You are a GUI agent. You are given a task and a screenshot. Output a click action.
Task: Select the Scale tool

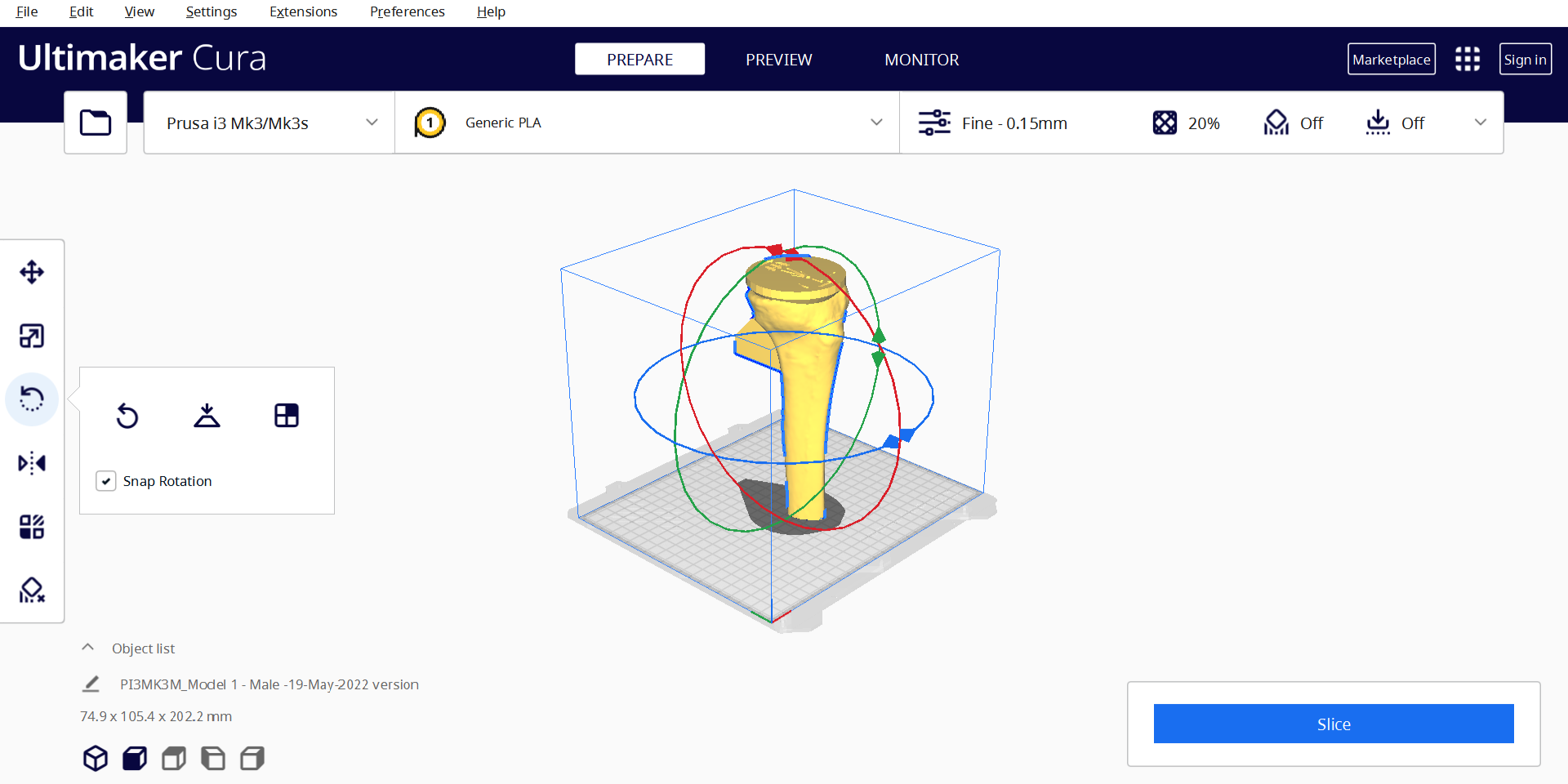[32, 336]
